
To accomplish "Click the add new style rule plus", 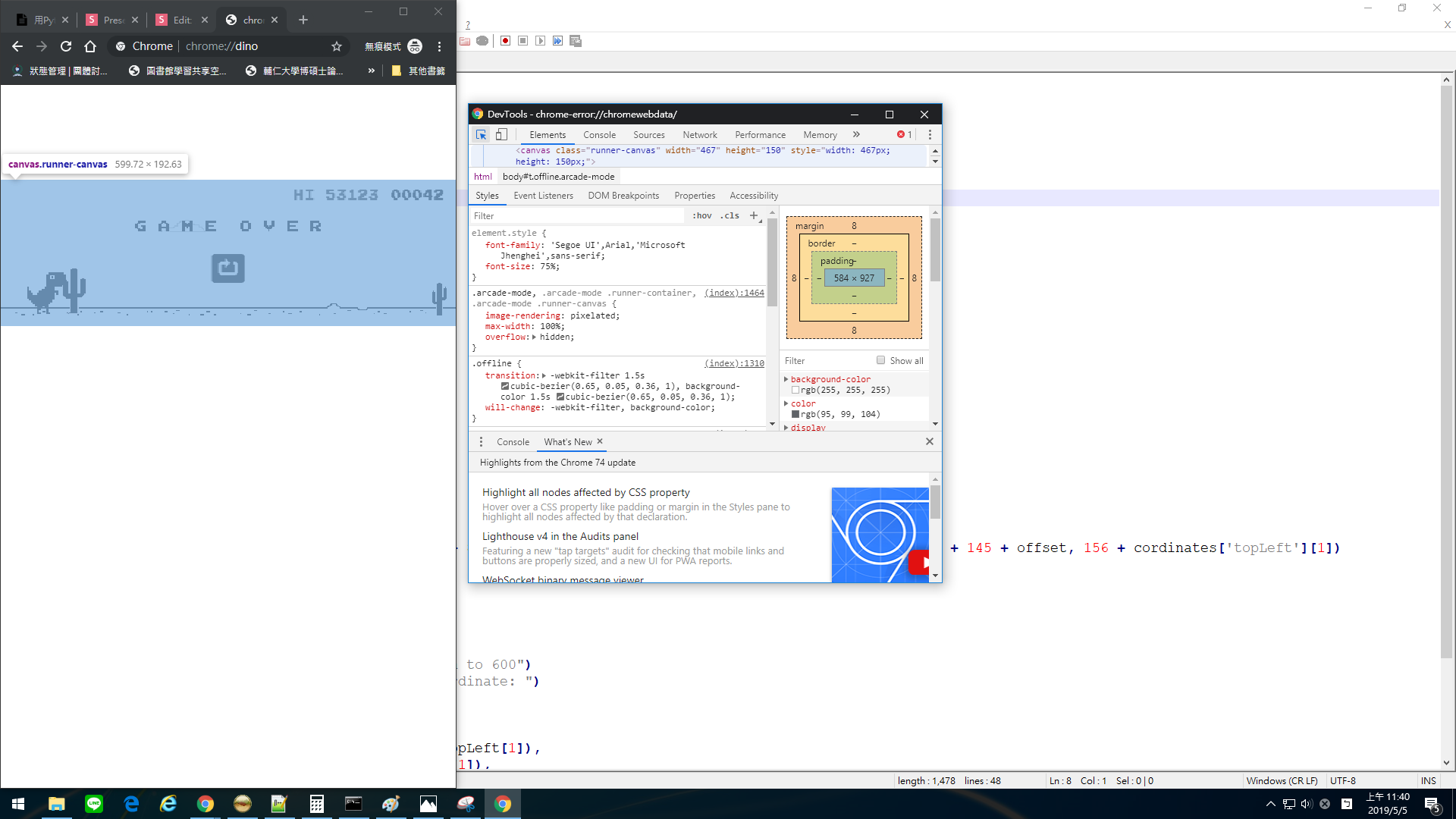I will tap(754, 216).
